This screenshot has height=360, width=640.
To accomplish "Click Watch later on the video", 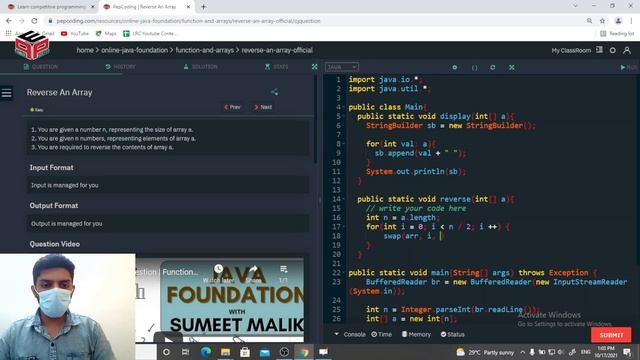I will pyautogui.click(x=218, y=273).
